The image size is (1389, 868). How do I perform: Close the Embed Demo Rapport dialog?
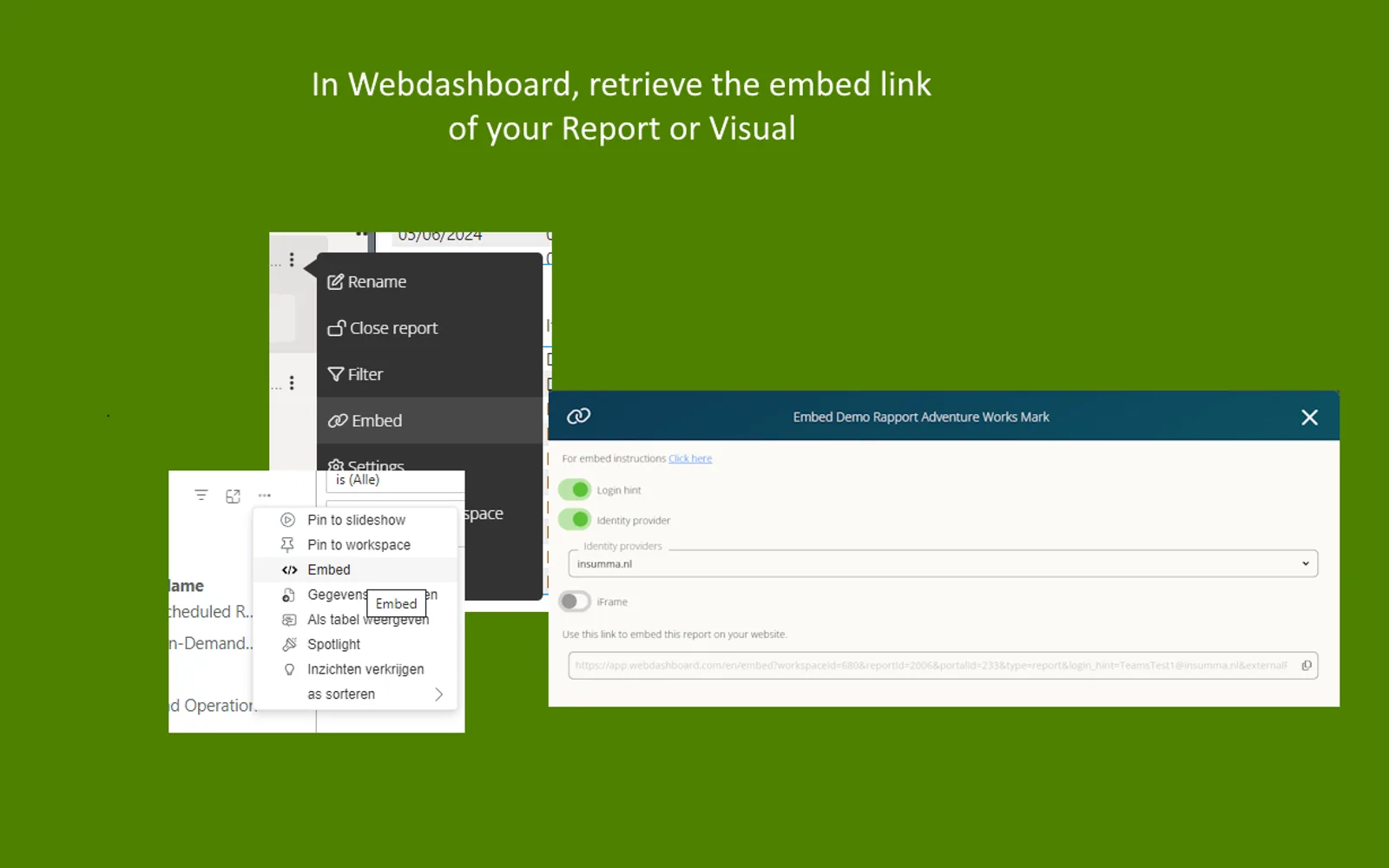click(x=1309, y=418)
